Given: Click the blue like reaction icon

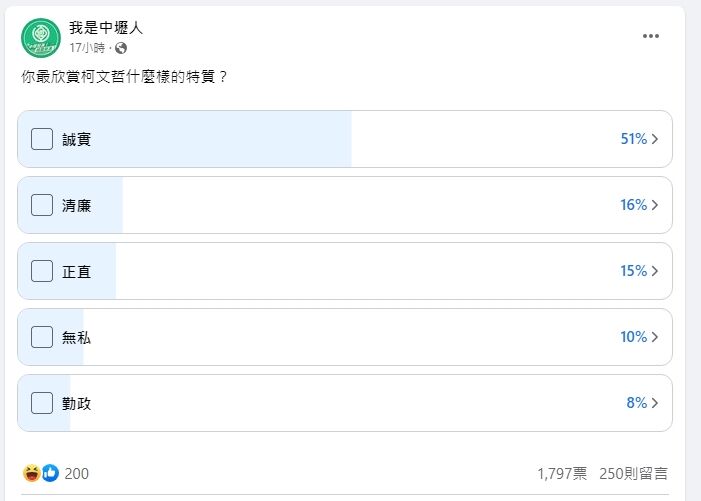Looking at the screenshot, I should click(50, 473).
